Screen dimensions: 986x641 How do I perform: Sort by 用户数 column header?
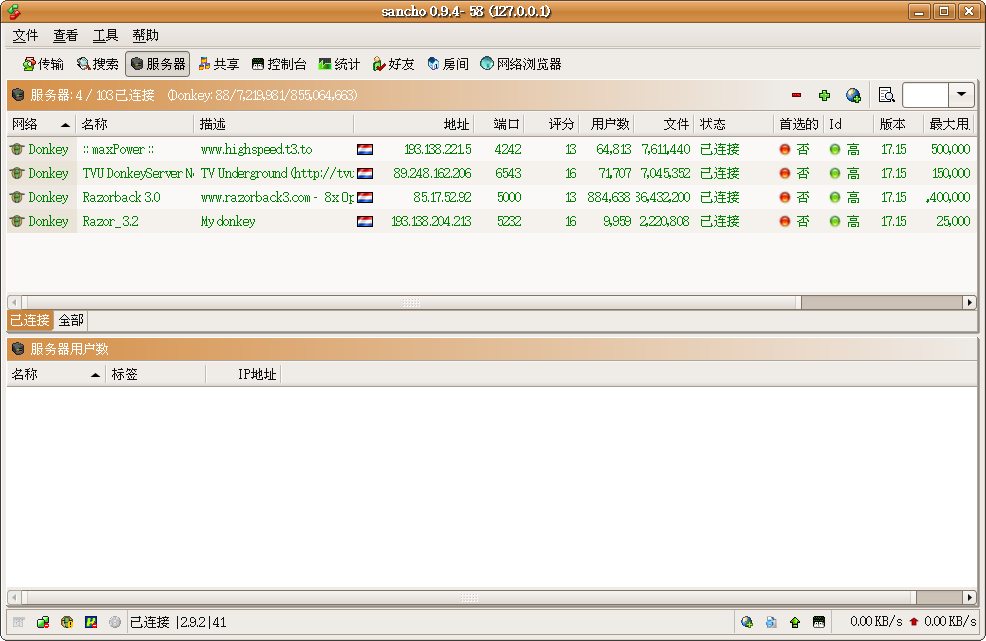click(607, 125)
